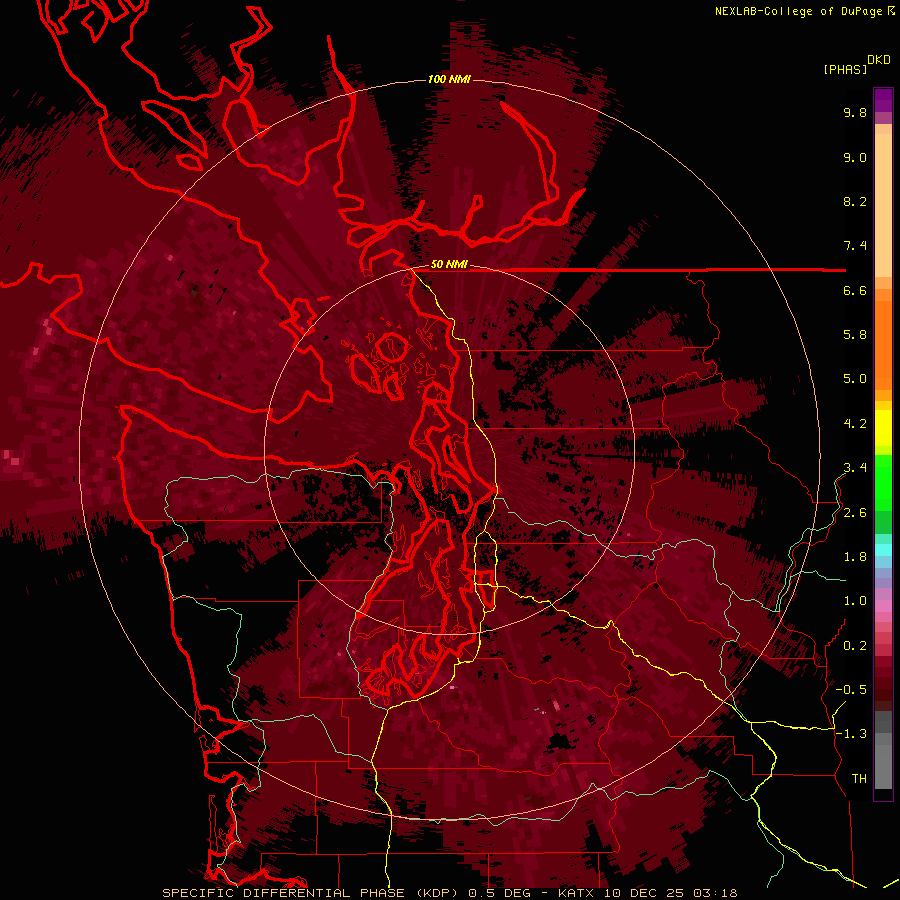
Task: Click the 9.0 legend value
Action: 855,157
